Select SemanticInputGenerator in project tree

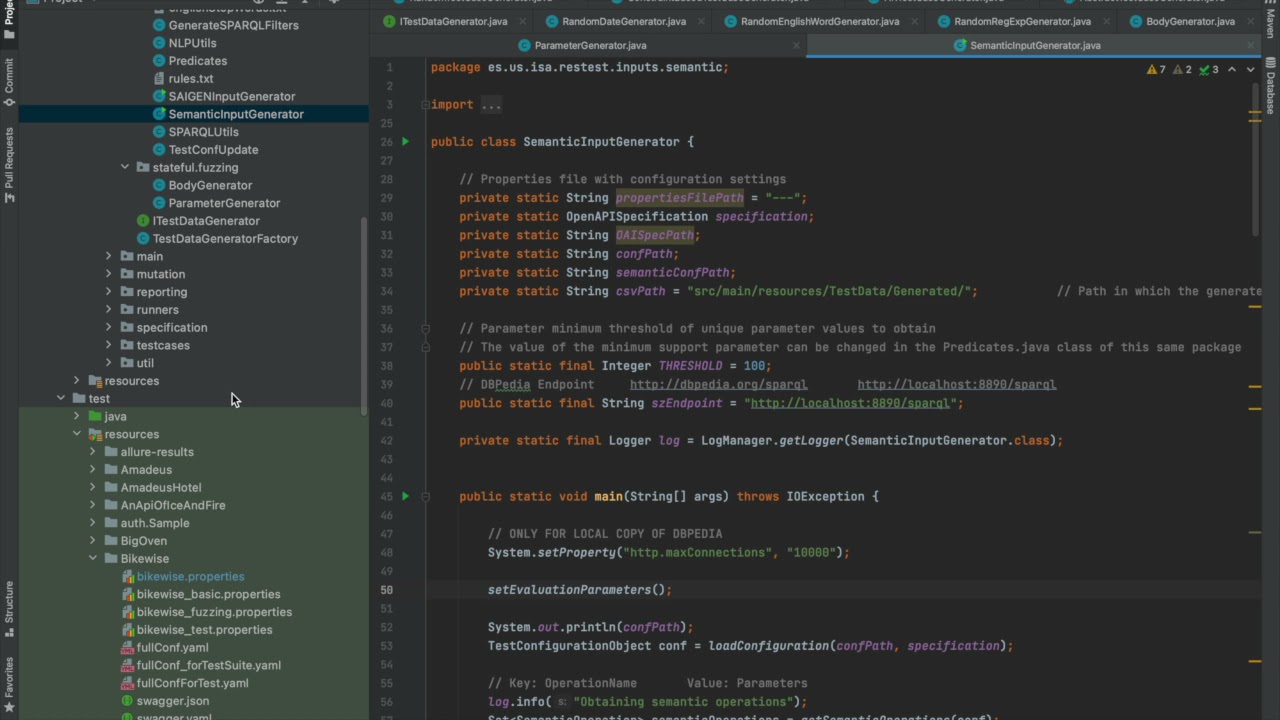(x=236, y=114)
